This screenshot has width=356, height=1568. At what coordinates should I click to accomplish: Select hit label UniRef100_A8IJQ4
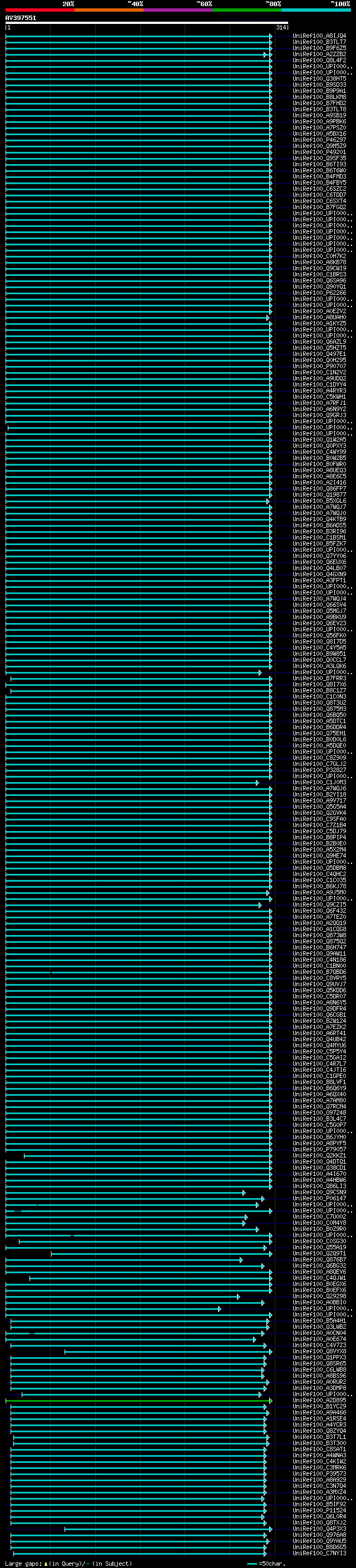pyautogui.click(x=319, y=36)
